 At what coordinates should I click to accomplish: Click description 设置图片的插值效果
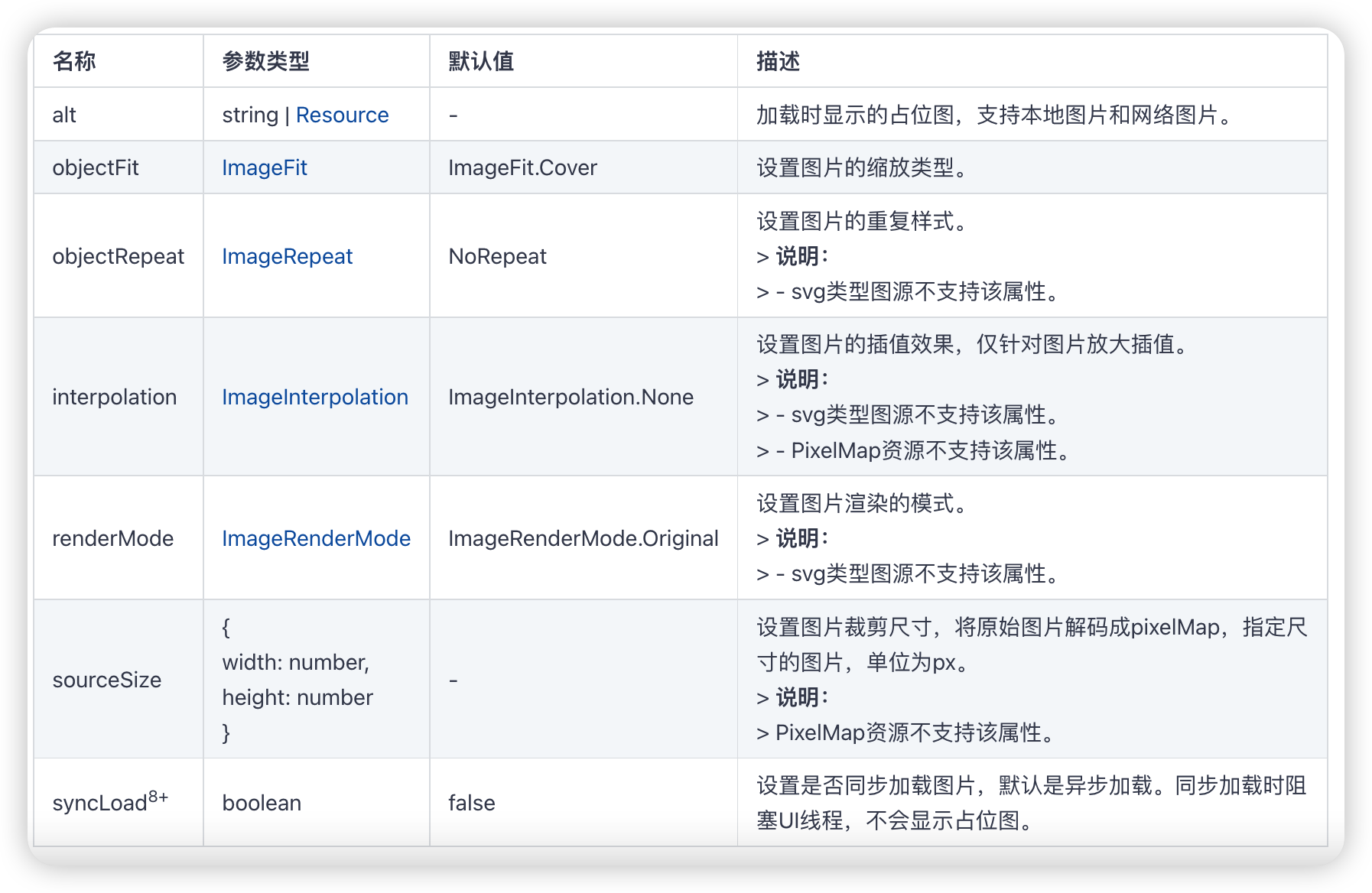point(973,344)
